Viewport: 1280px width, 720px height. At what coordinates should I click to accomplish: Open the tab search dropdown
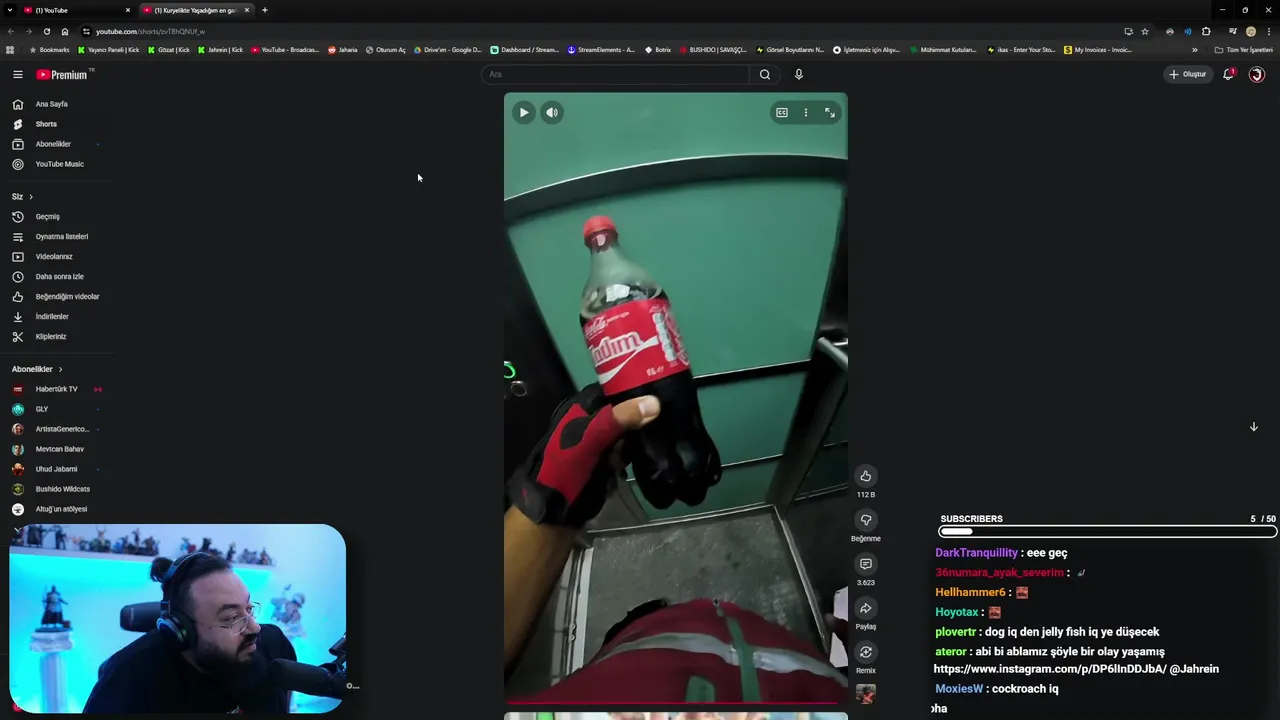(9, 10)
